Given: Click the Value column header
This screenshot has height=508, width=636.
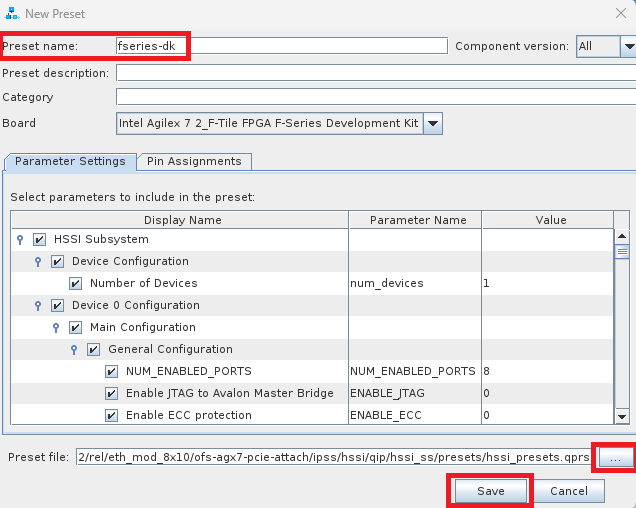Looking at the screenshot, I should tap(548, 220).
